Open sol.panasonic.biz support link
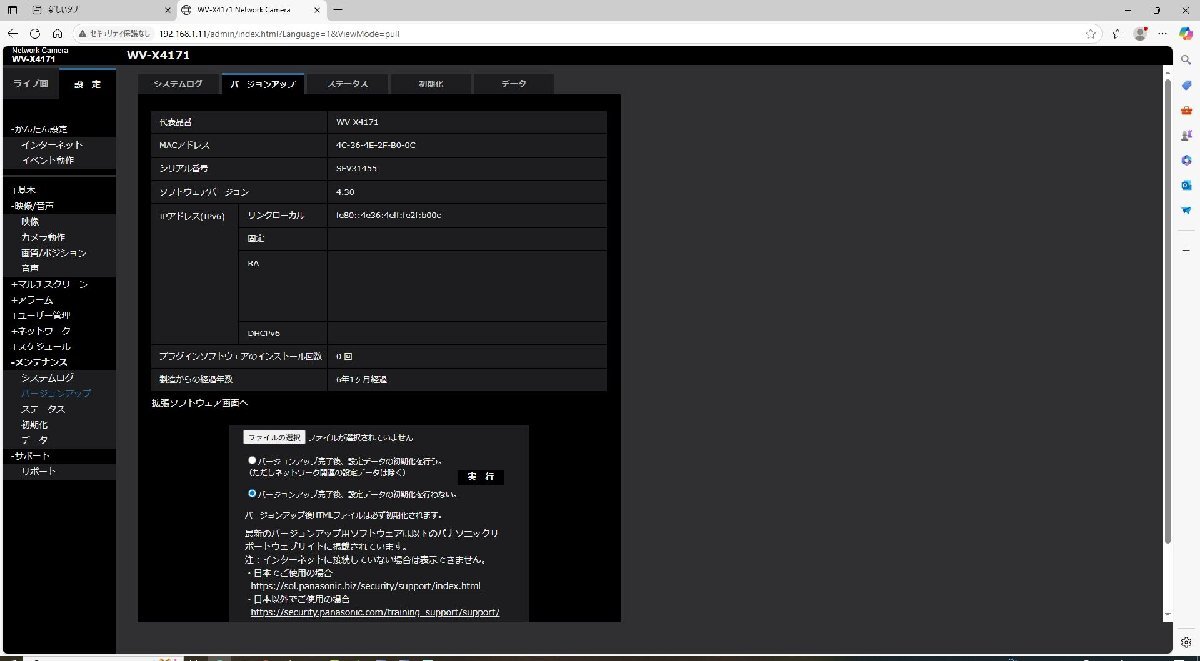Viewport: 1200px width, 661px height. click(x=365, y=585)
